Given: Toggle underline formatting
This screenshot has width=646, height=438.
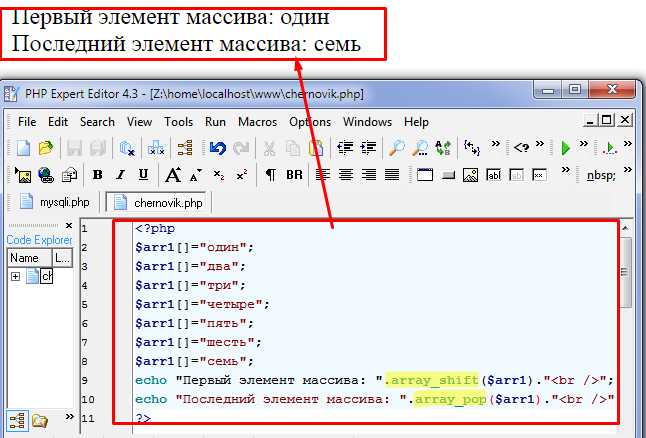Looking at the screenshot, I should 144,175.
